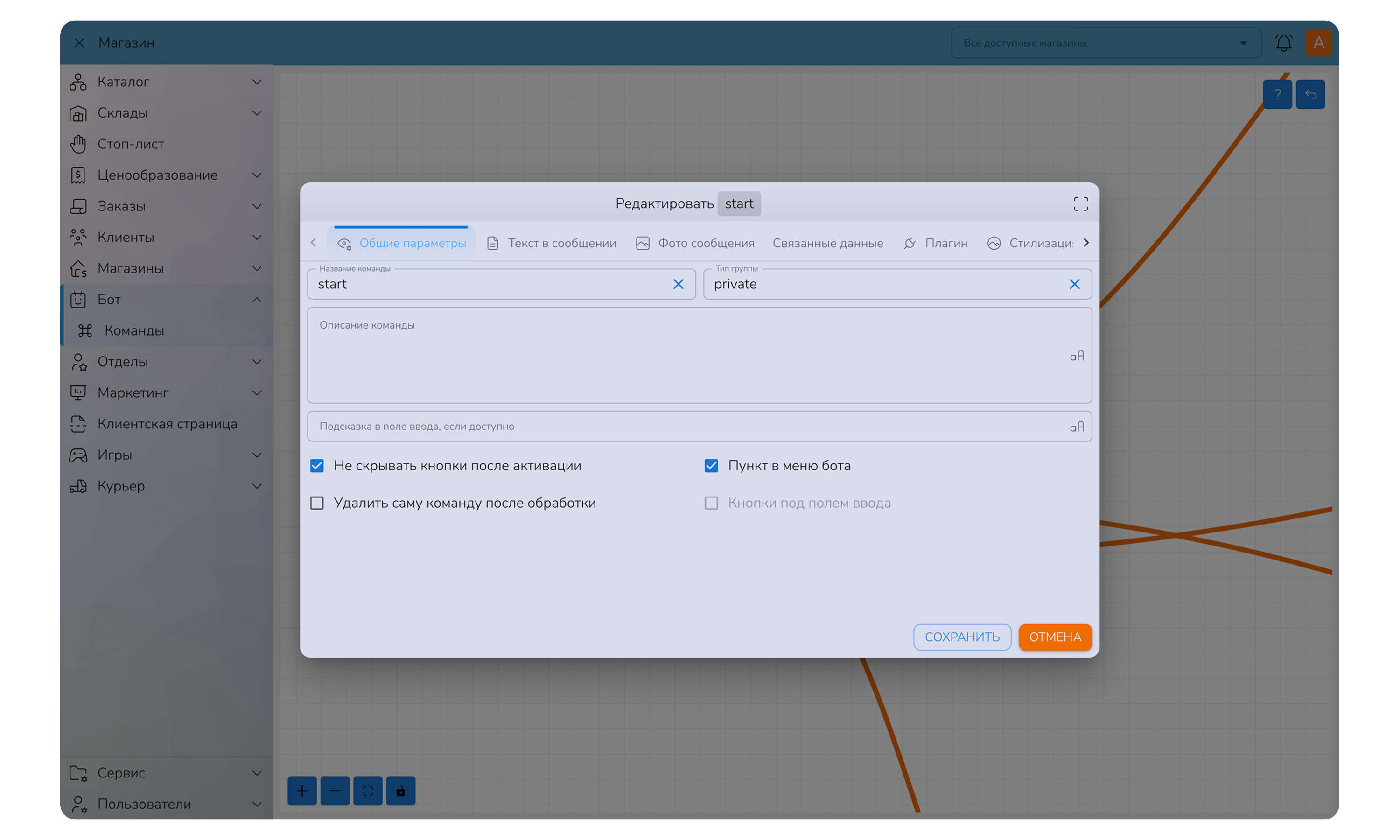This screenshot has width=1400, height=840.
Task: Switch to 'Текст в сообщении' tab
Action: (552, 243)
